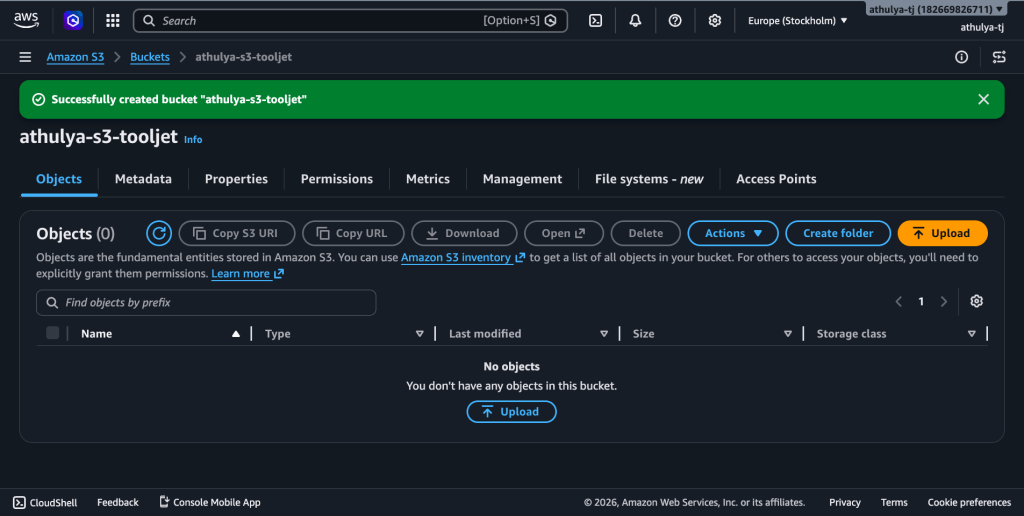The width and height of the screenshot is (1024, 516).
Task: Open the Amazon S3 inventory link
Action: 462,257
